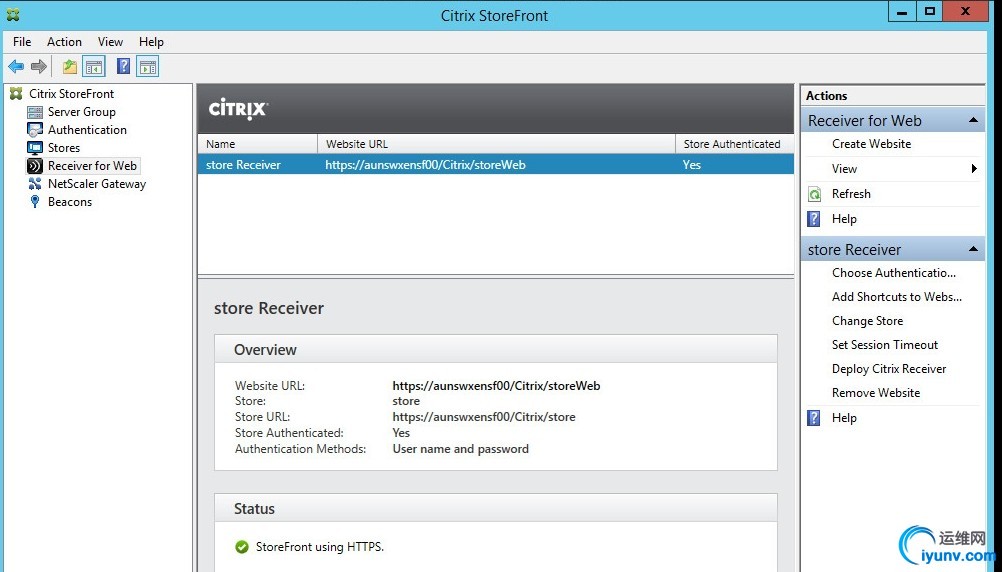1002x572 pixels.
Task: Click the Authentication tree icon
Action: (35, 130)
